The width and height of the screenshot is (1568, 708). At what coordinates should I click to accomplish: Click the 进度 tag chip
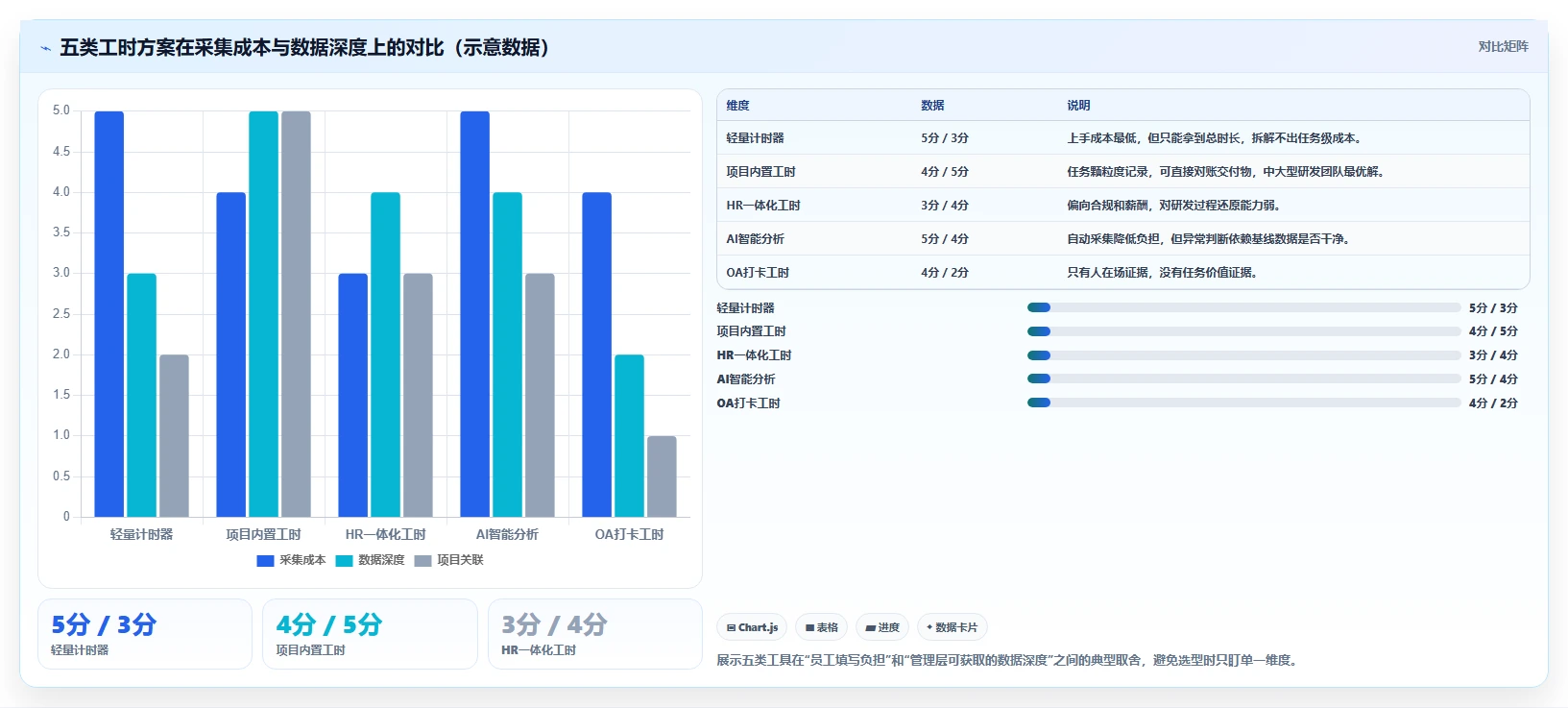[x=882, y=627]
